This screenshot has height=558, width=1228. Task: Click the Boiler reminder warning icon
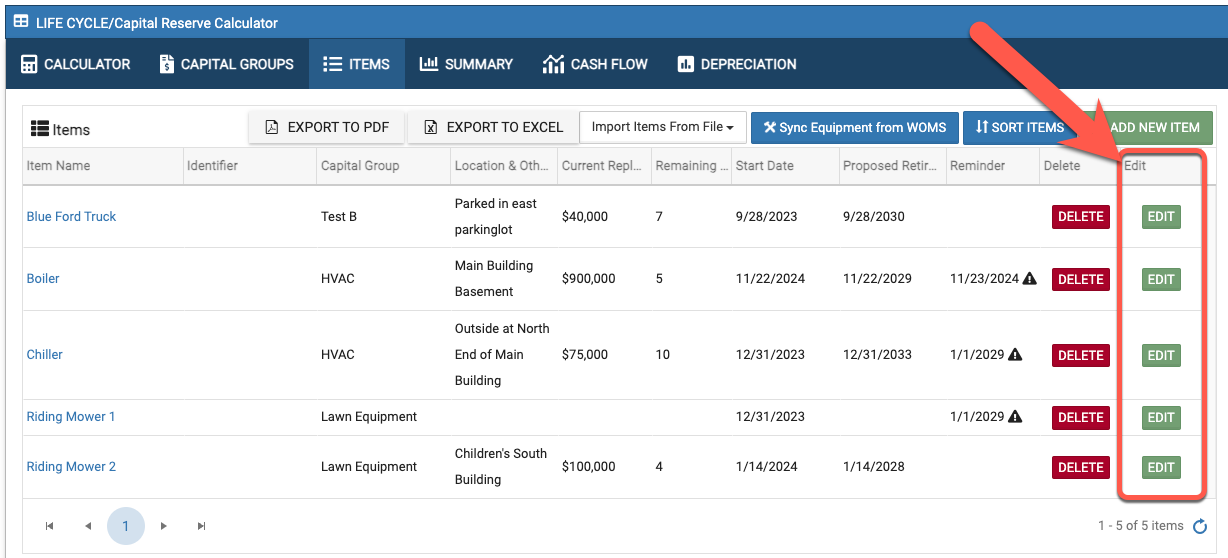click(x=1029, y=279)
